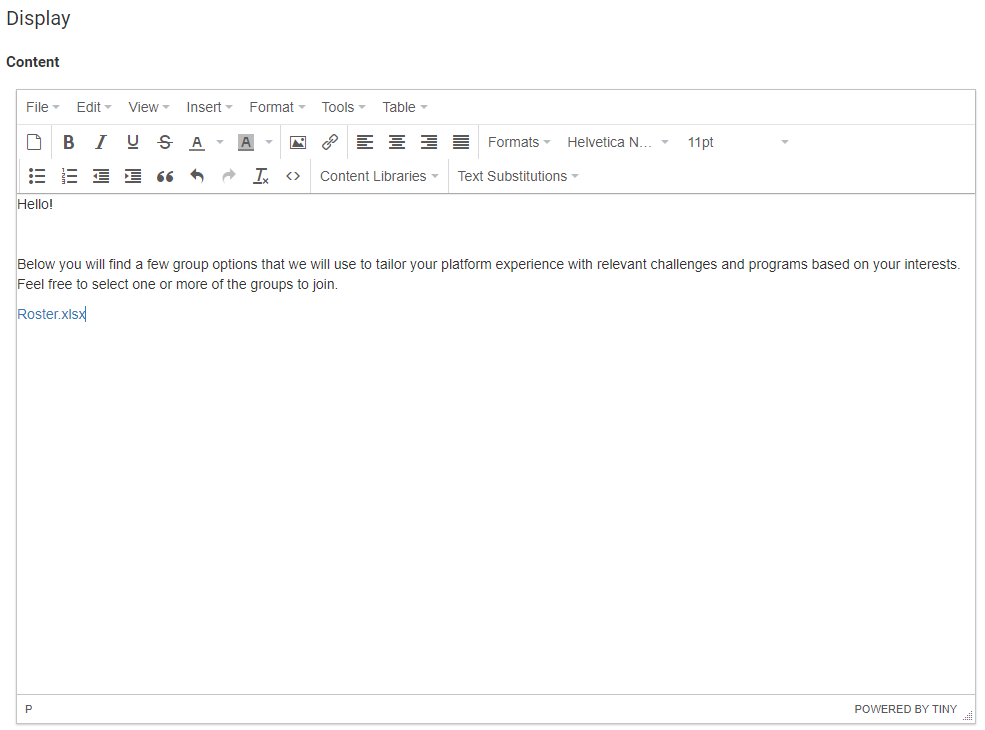Screen dimensions: 985x730
Task: Open the Content Libraries dropdown
Action: coord(379,176)
